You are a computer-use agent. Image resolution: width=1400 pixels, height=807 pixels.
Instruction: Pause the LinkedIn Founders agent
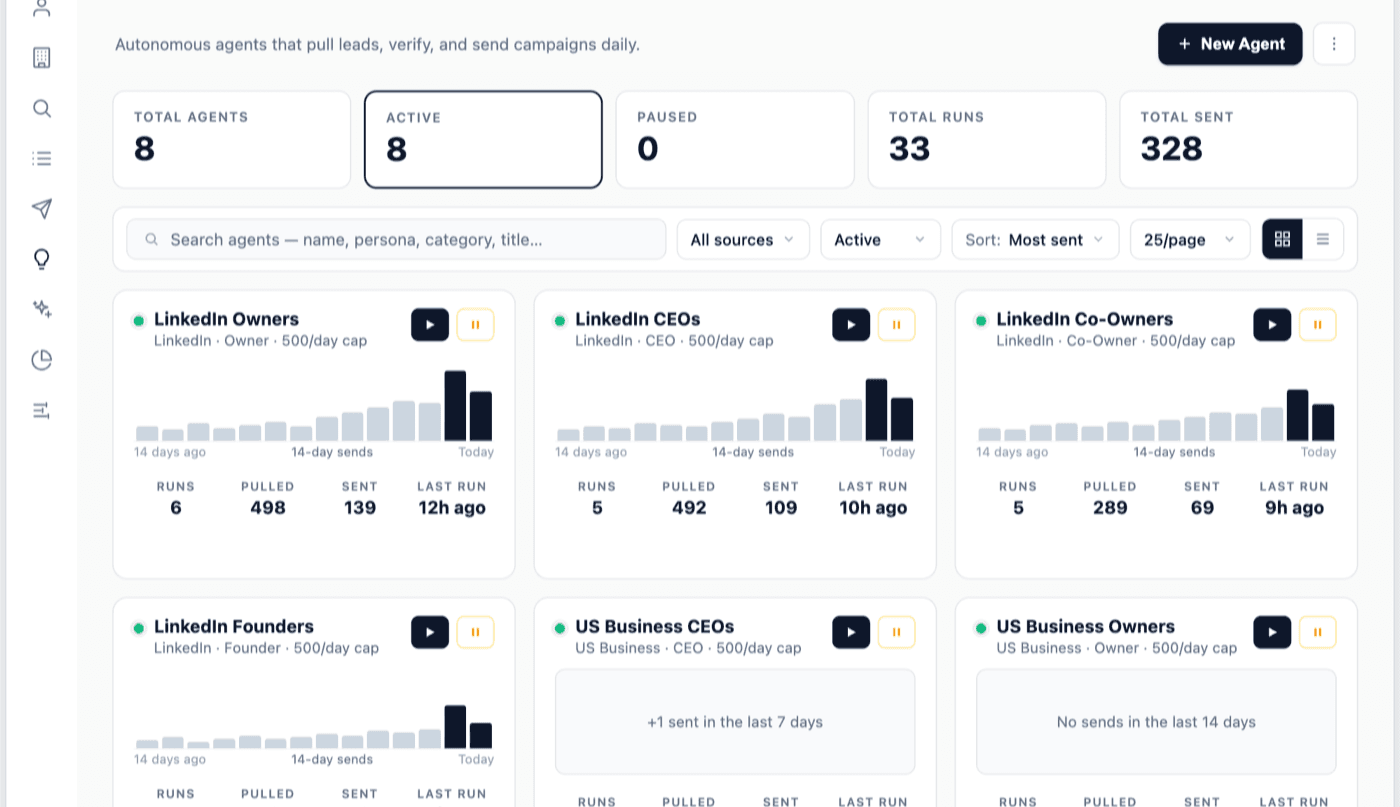[x=475, y=632]
